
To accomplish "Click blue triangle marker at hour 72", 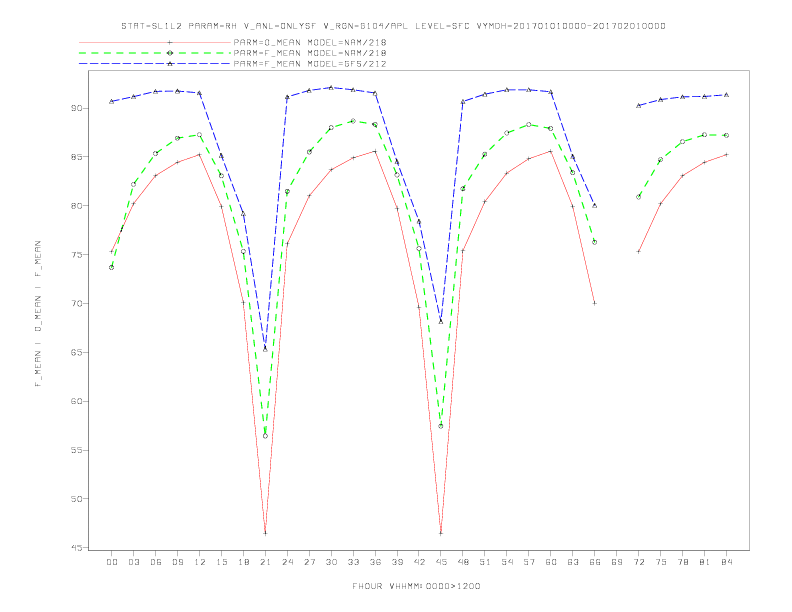I will 639,106.
